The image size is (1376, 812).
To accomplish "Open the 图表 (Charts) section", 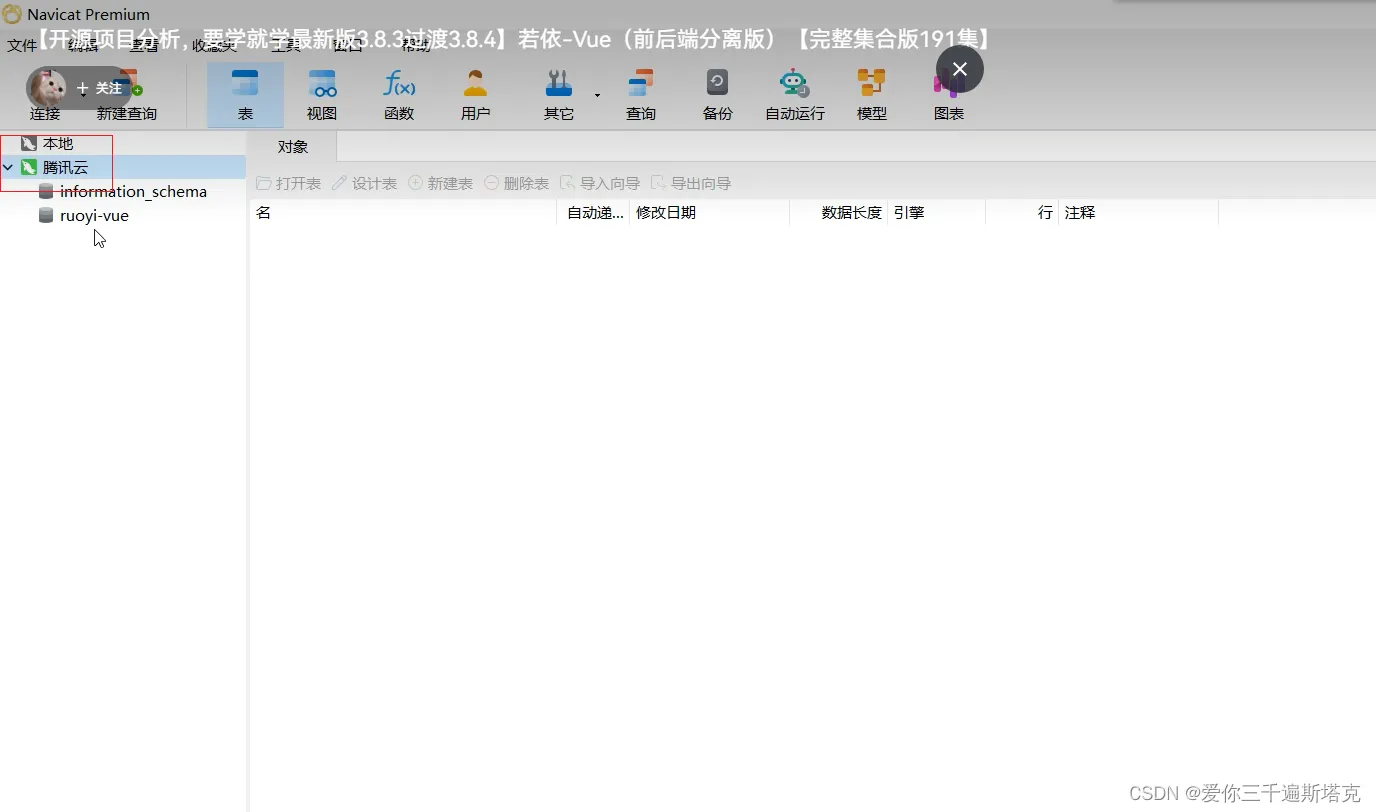I will pyautogui.click(x=949, y=95).
